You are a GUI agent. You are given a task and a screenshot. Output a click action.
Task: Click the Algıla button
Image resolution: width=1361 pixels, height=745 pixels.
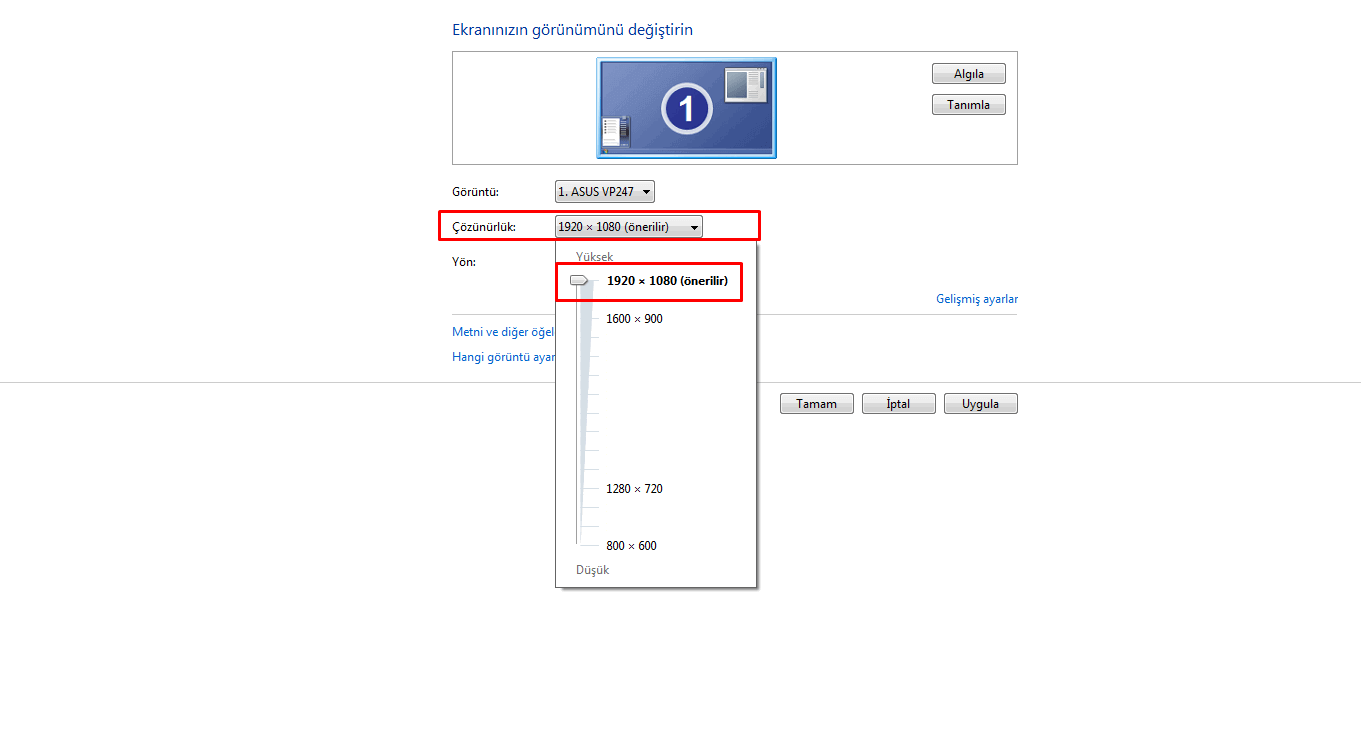pyautogui.click(x=968, y=74)
